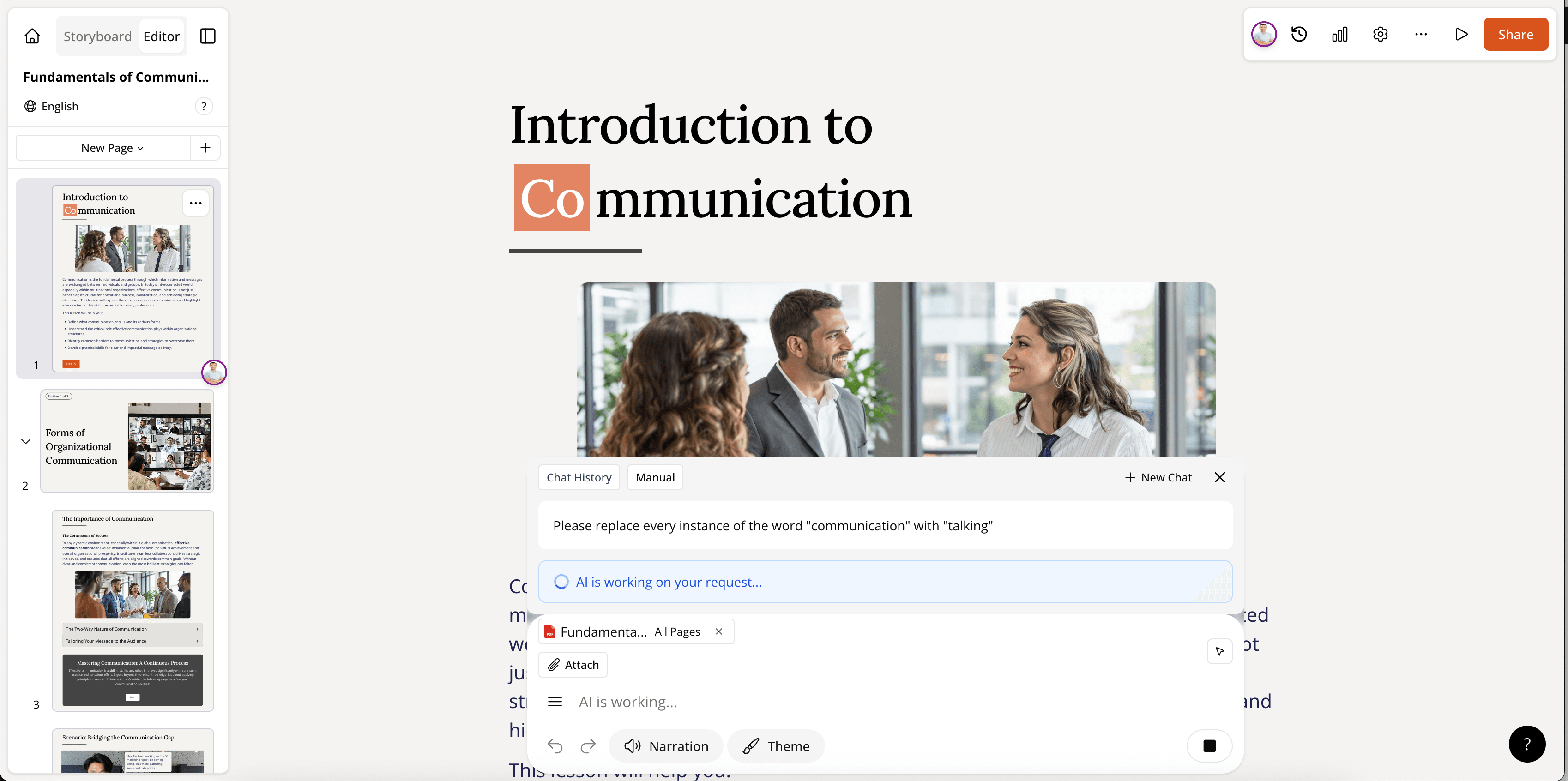This screenshot has width=1568, height=781.
Task: Click the Attach button
Action: coord(573,665)
